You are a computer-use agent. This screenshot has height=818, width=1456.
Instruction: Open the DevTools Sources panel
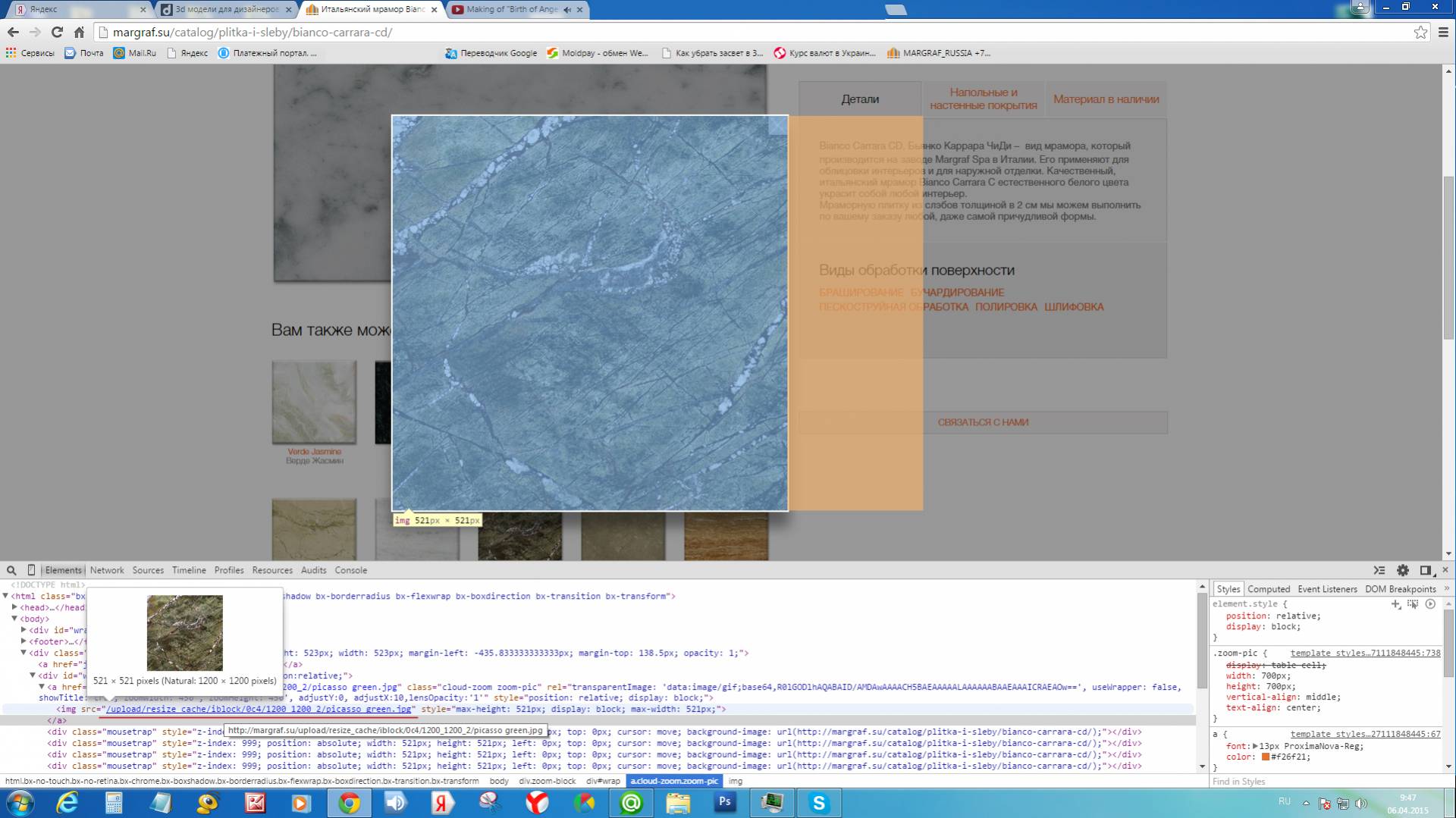pos(148,570)
